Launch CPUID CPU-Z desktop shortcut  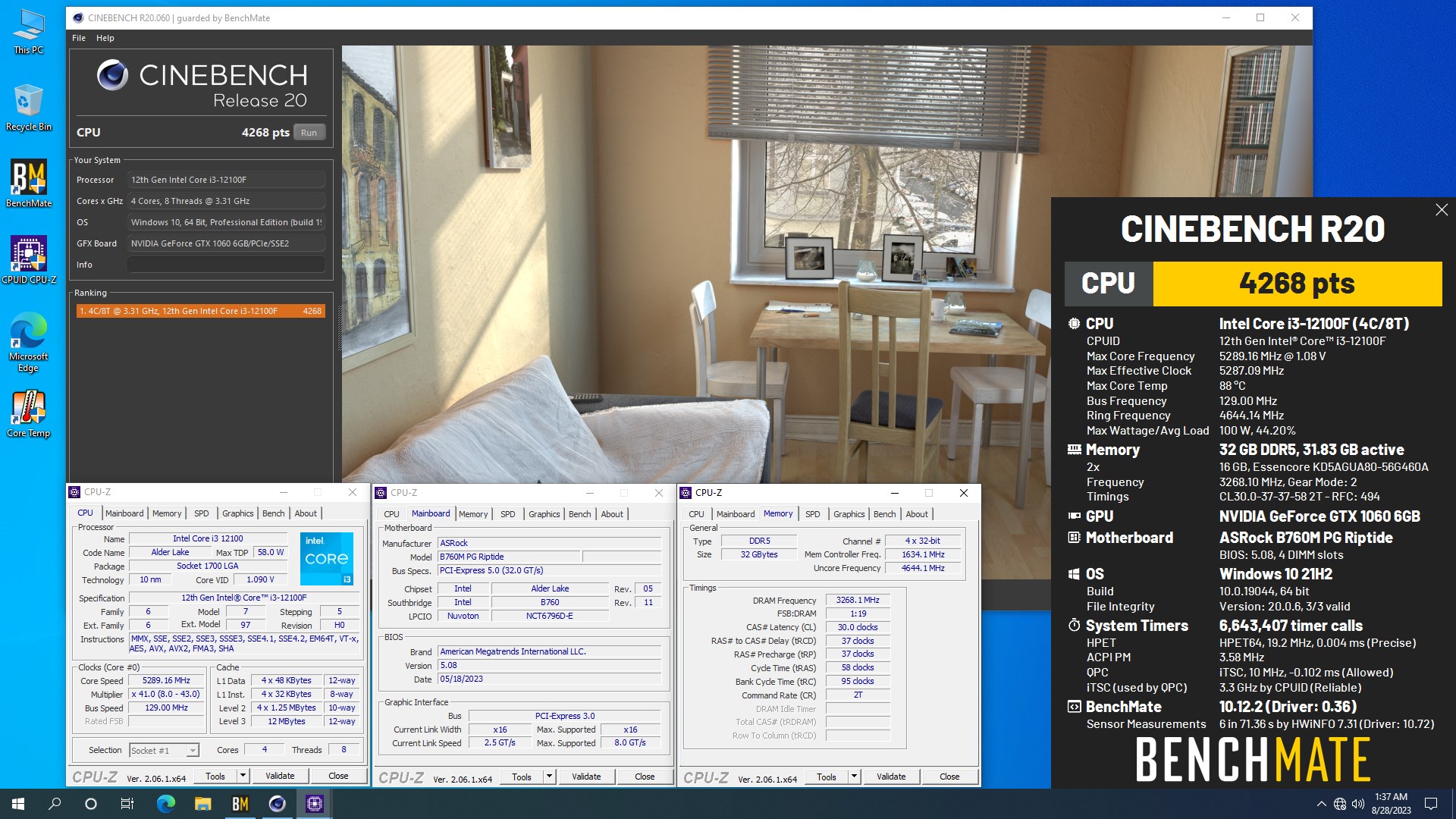(29, 259)
